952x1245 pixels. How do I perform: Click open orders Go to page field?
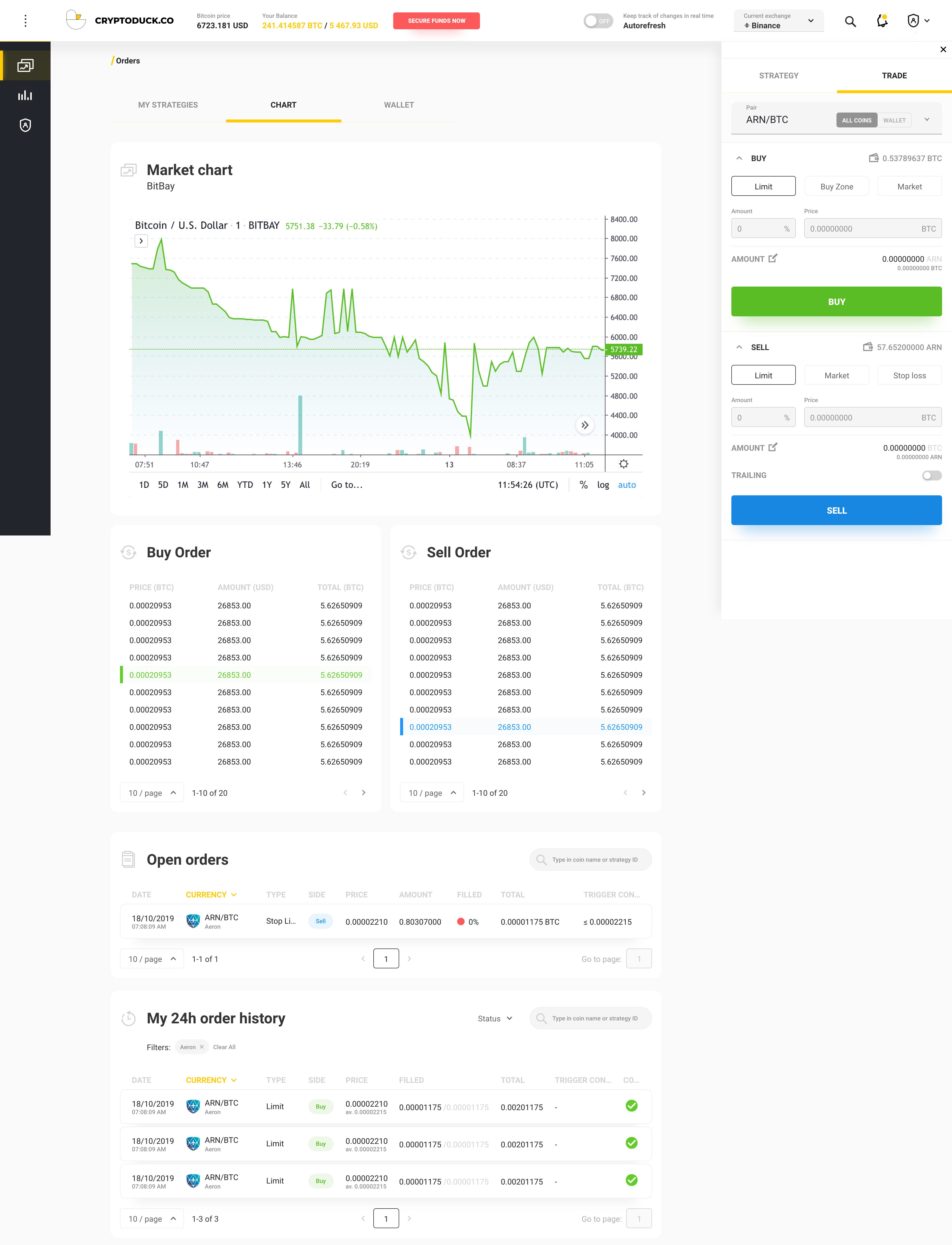coord(639,959)
